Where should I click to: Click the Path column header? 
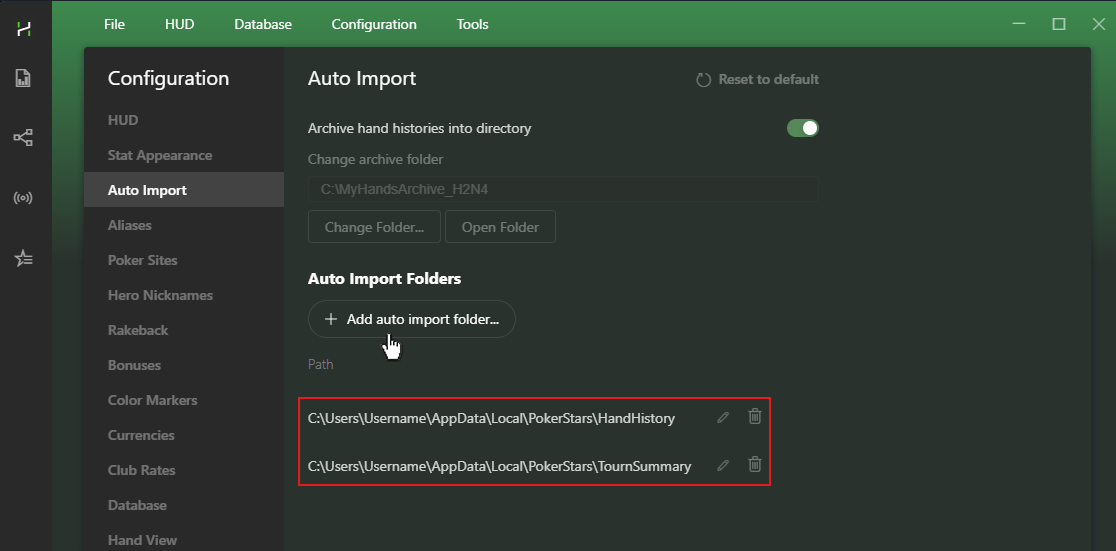(320, 364)
